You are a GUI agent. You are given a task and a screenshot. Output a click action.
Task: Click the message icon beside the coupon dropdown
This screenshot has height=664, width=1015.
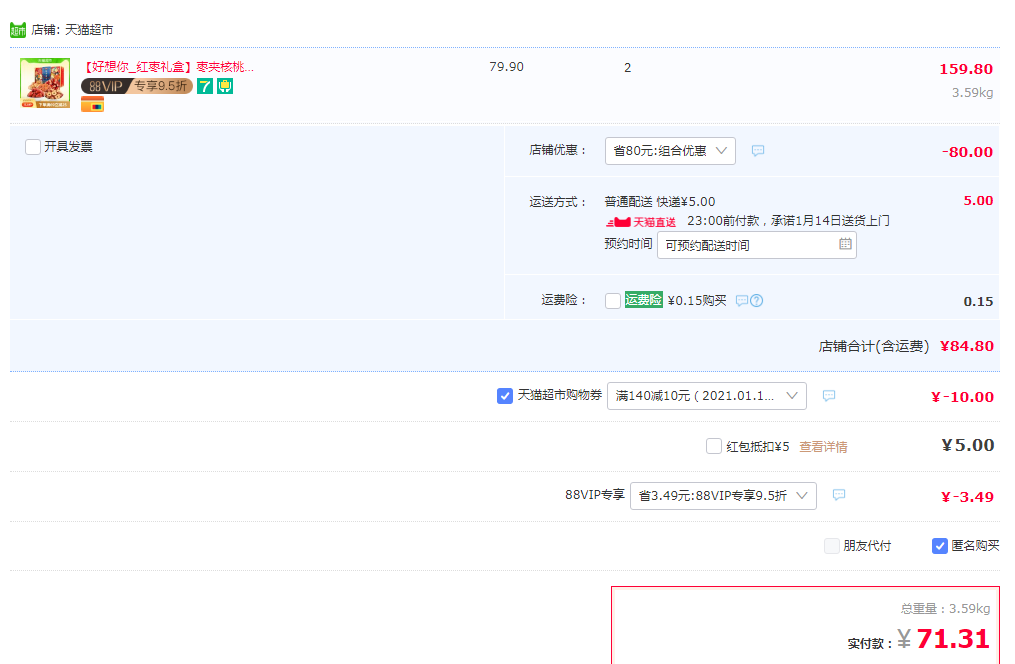[x=829, y=395]
